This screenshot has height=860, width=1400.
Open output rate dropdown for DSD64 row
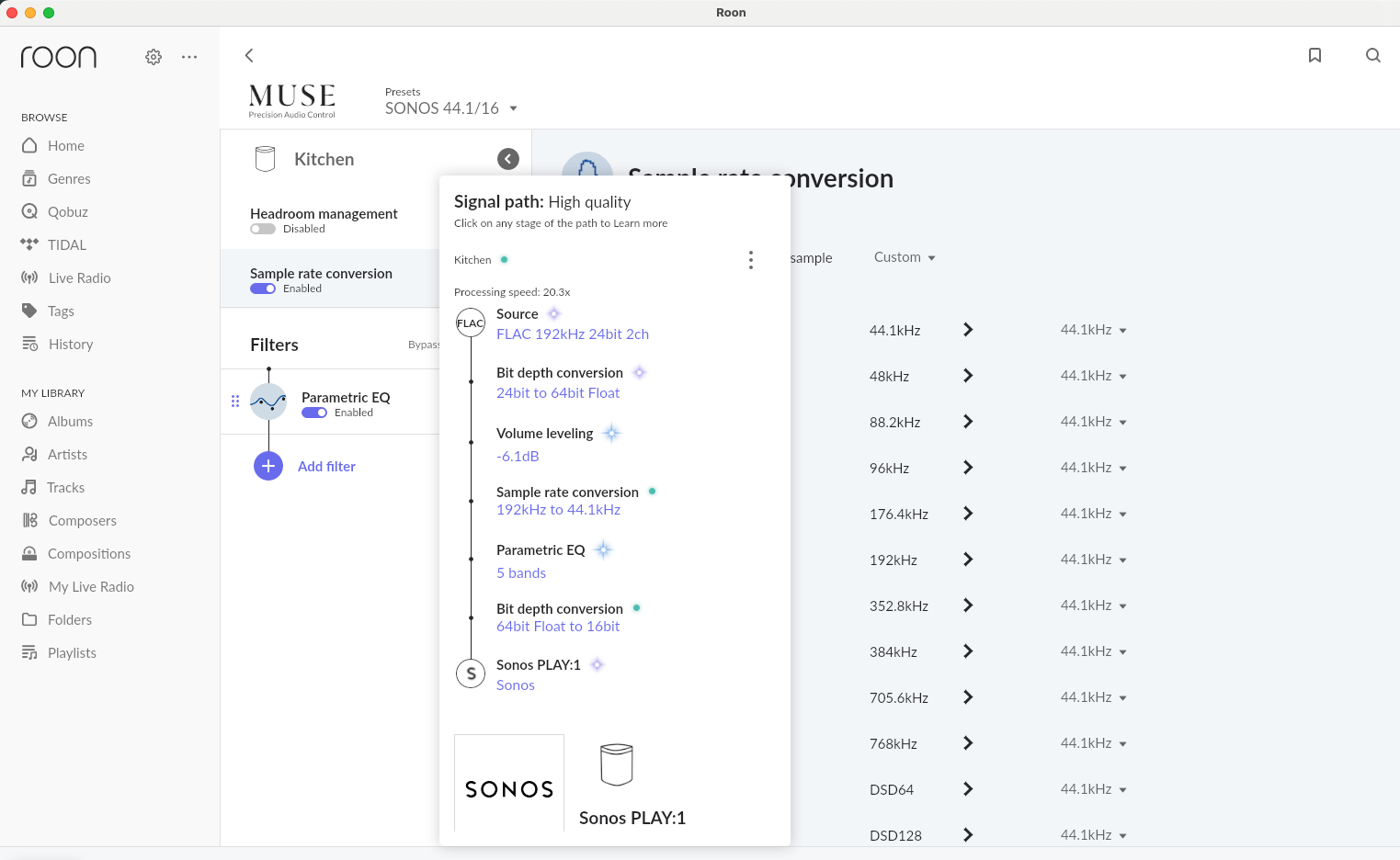(x=1093, y=789)
